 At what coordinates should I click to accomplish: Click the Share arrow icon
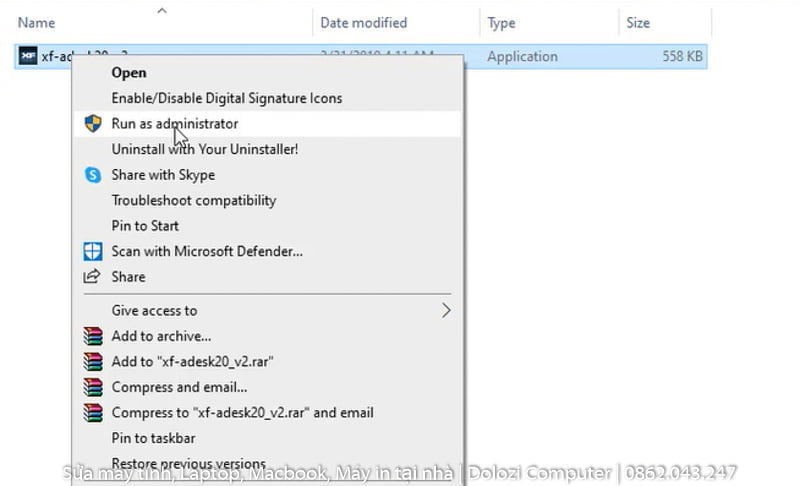[x=93, y=277]
